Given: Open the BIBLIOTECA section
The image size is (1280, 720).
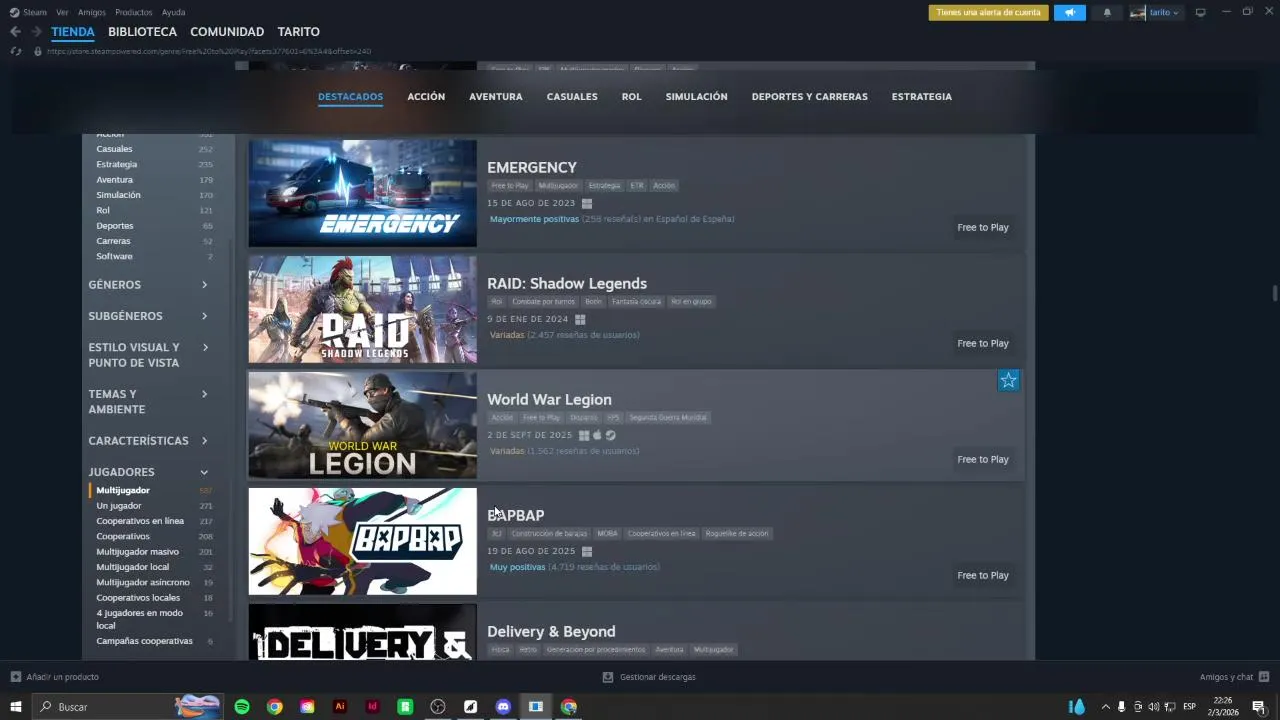Looking at the screenshot, I should [142, 32].
